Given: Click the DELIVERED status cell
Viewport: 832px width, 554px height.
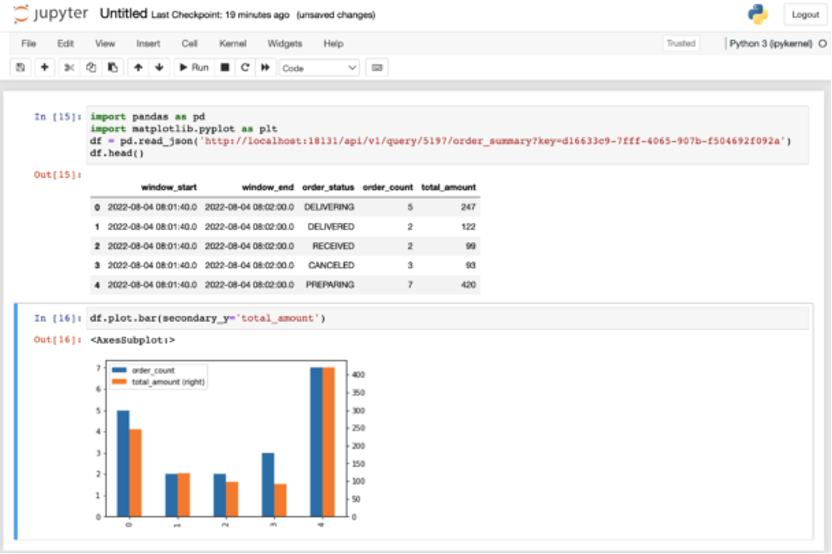Looking at the screenshot, I should (331, 227).
